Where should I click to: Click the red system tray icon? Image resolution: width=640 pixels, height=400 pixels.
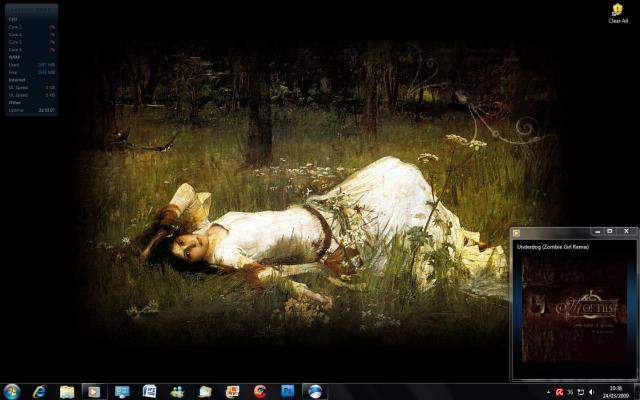click(559, 392)
